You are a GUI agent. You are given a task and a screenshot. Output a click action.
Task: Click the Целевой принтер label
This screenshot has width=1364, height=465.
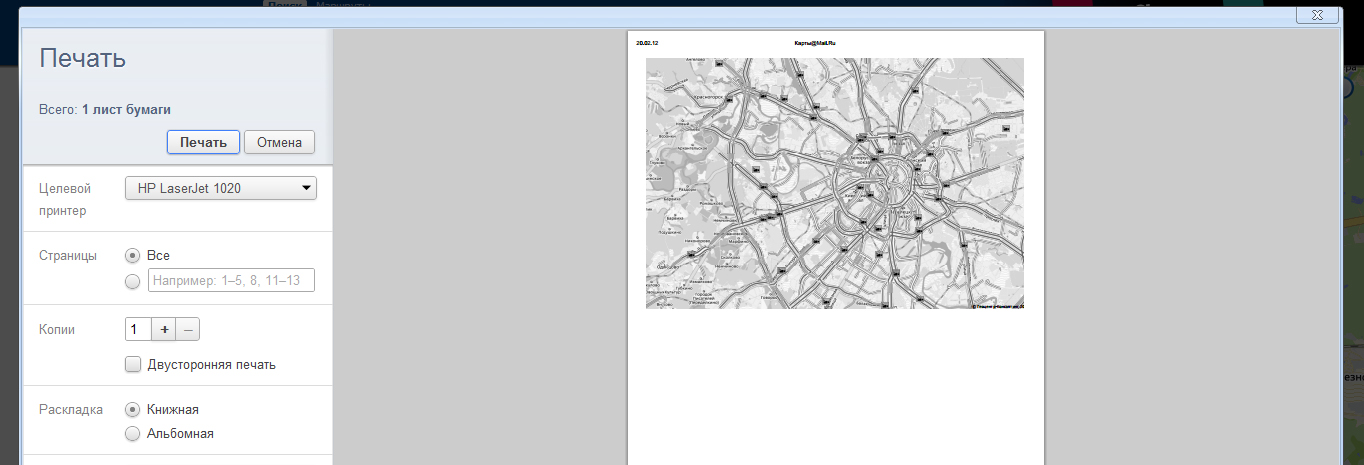click(65, 199)
